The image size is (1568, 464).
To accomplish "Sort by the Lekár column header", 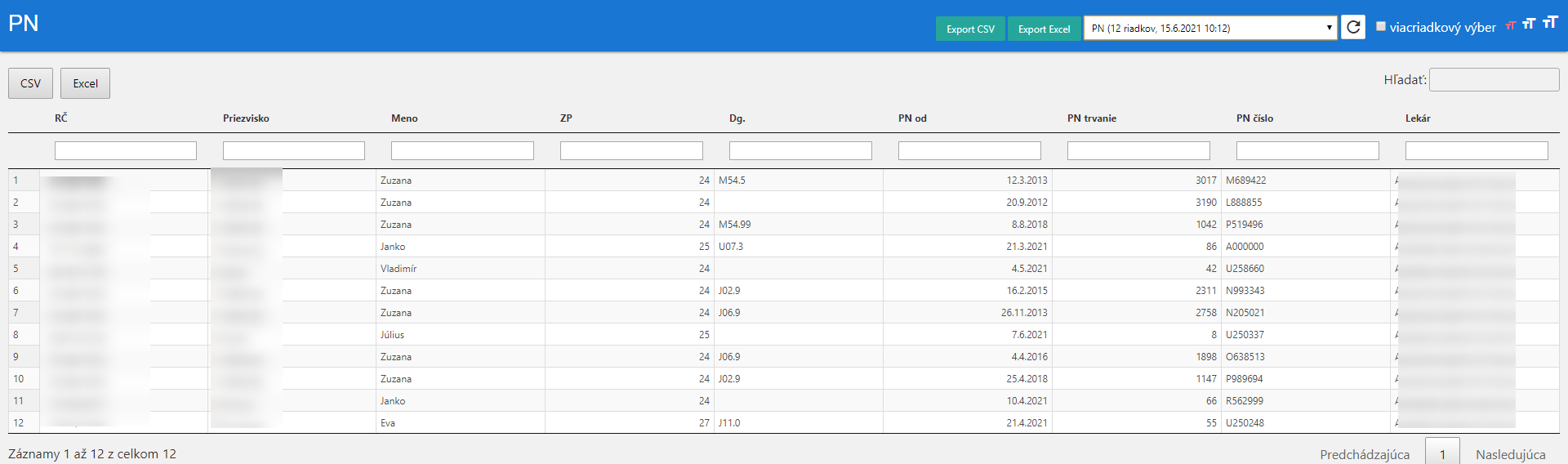I will [1418, 118].
